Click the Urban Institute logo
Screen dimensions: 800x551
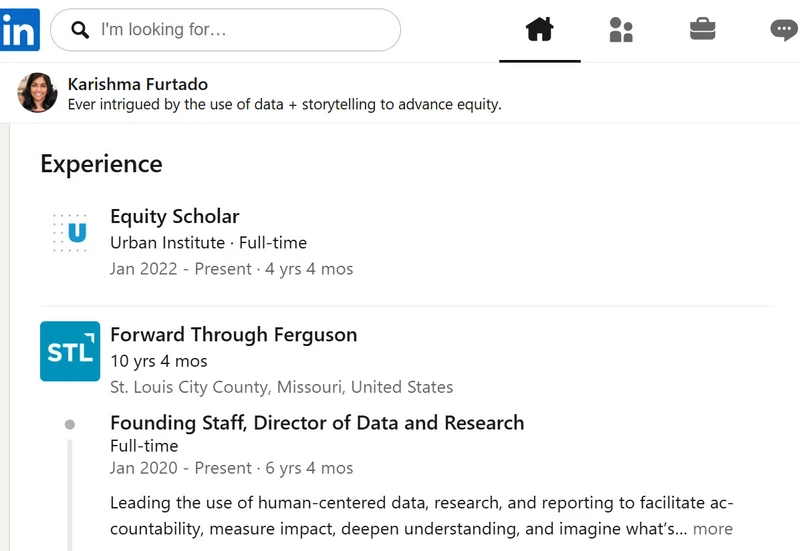click(x=70, y=233)
